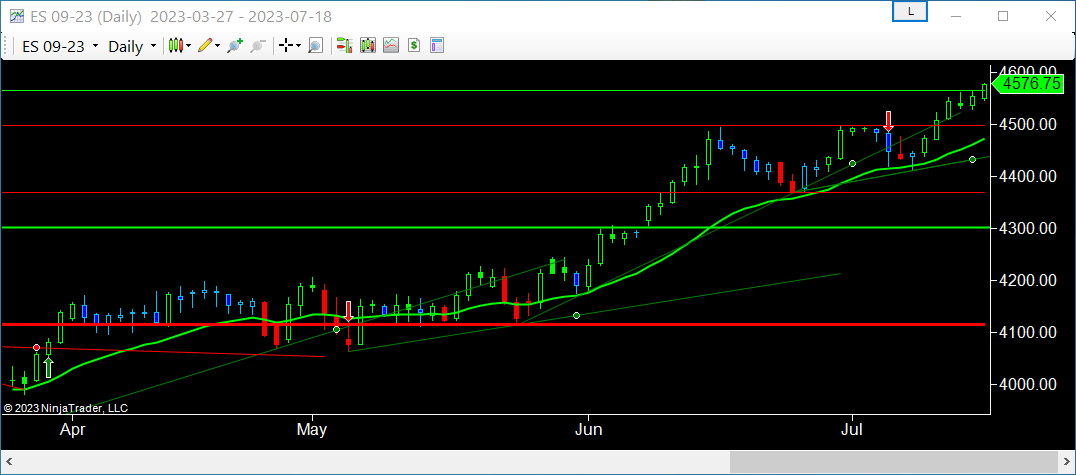Open the chart Properties icon
The height and width of the screenshot is (475, 1076).
[x=437, y=46]
